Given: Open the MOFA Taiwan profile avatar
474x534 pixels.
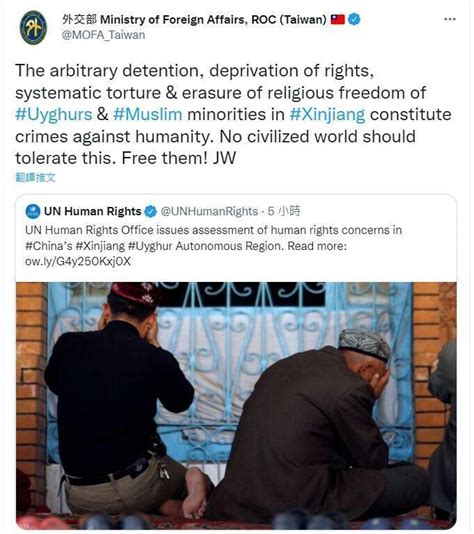Looking at the screenshot, I should coord(33,28).
